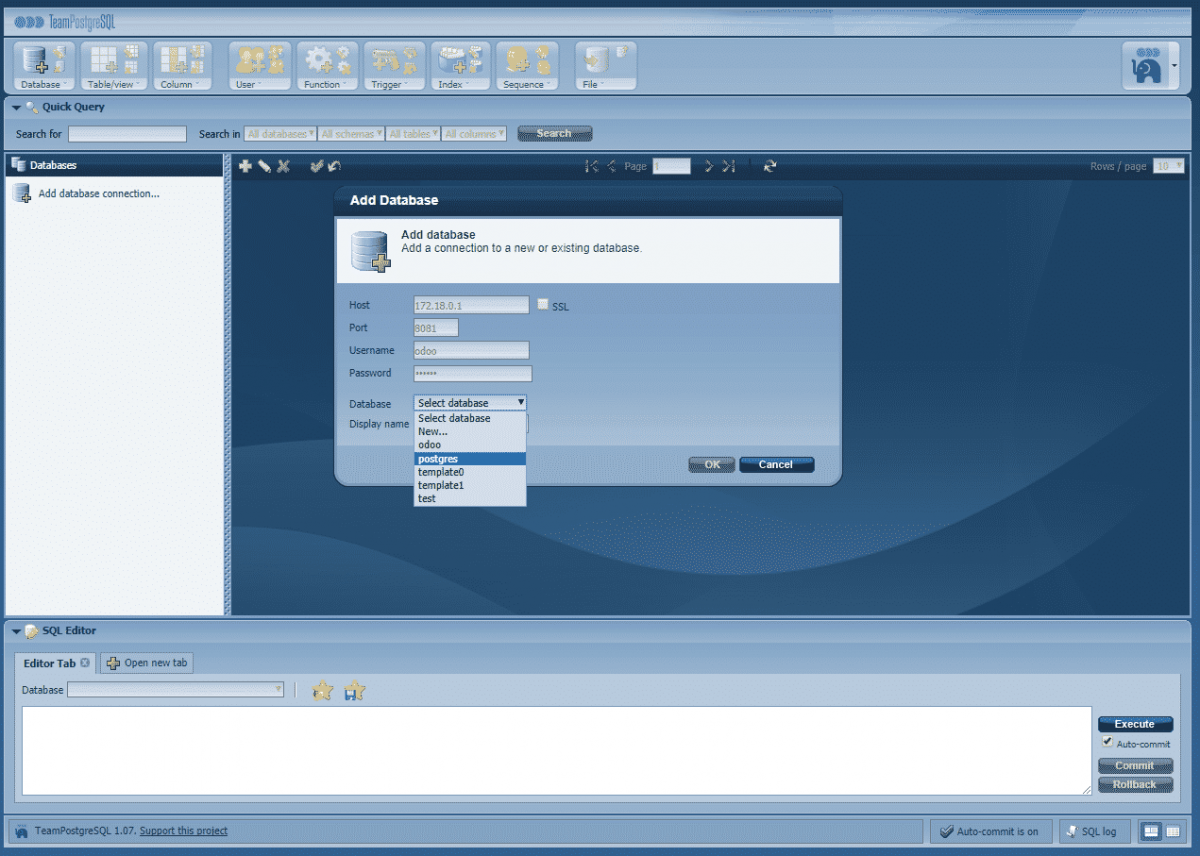Select 'template0' from the database list

coord(470,472)
